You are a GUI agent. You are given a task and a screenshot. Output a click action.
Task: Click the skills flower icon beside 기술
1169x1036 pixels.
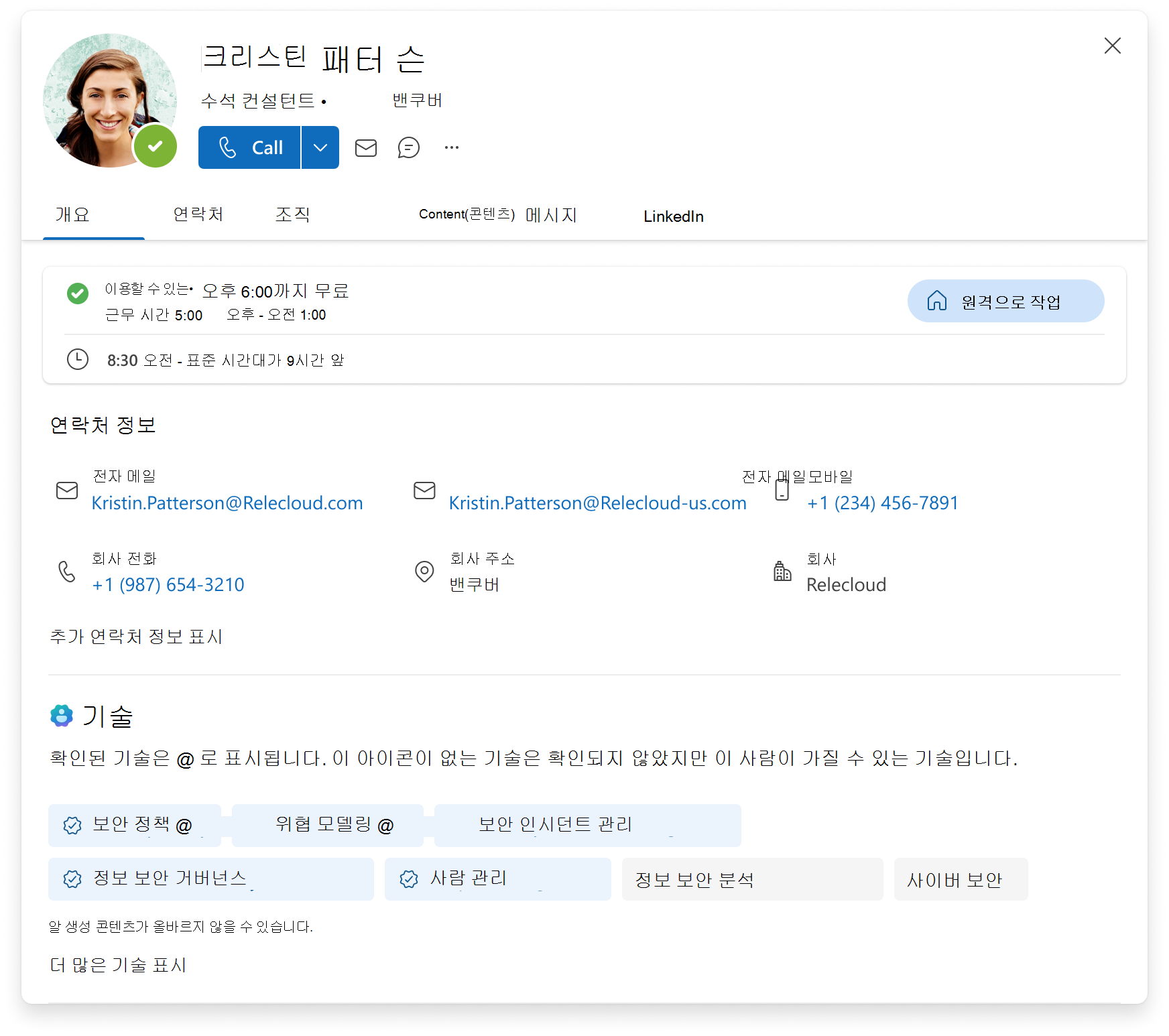62,716
